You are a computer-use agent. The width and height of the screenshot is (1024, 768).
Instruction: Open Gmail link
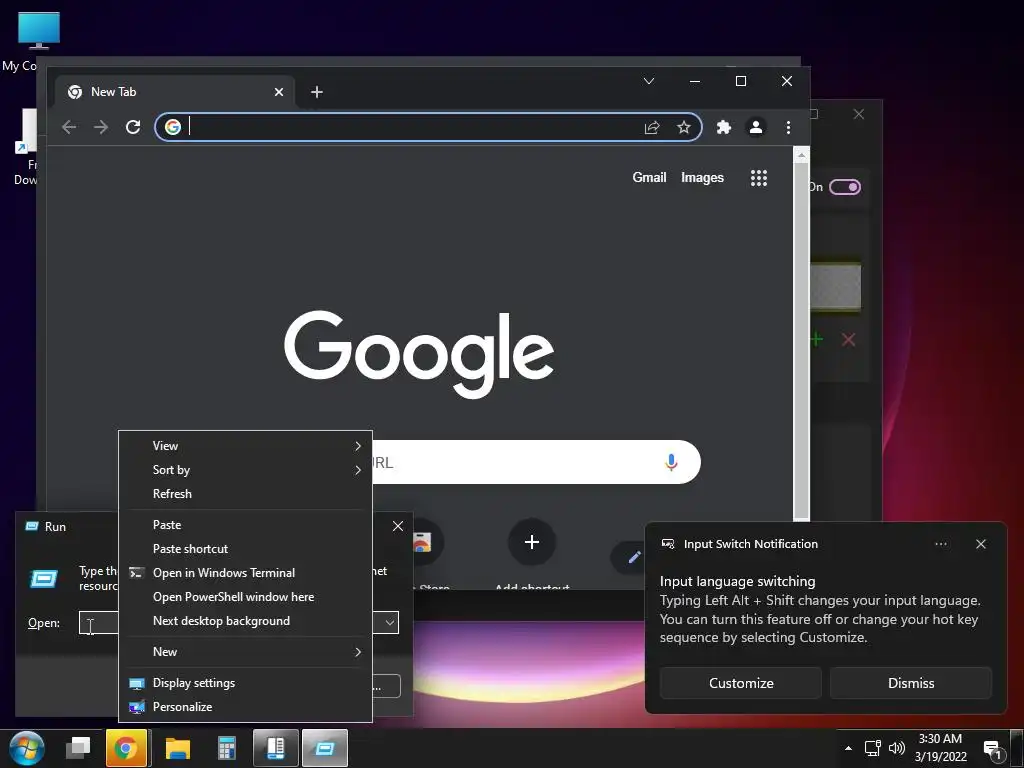[x=649, y=178]
